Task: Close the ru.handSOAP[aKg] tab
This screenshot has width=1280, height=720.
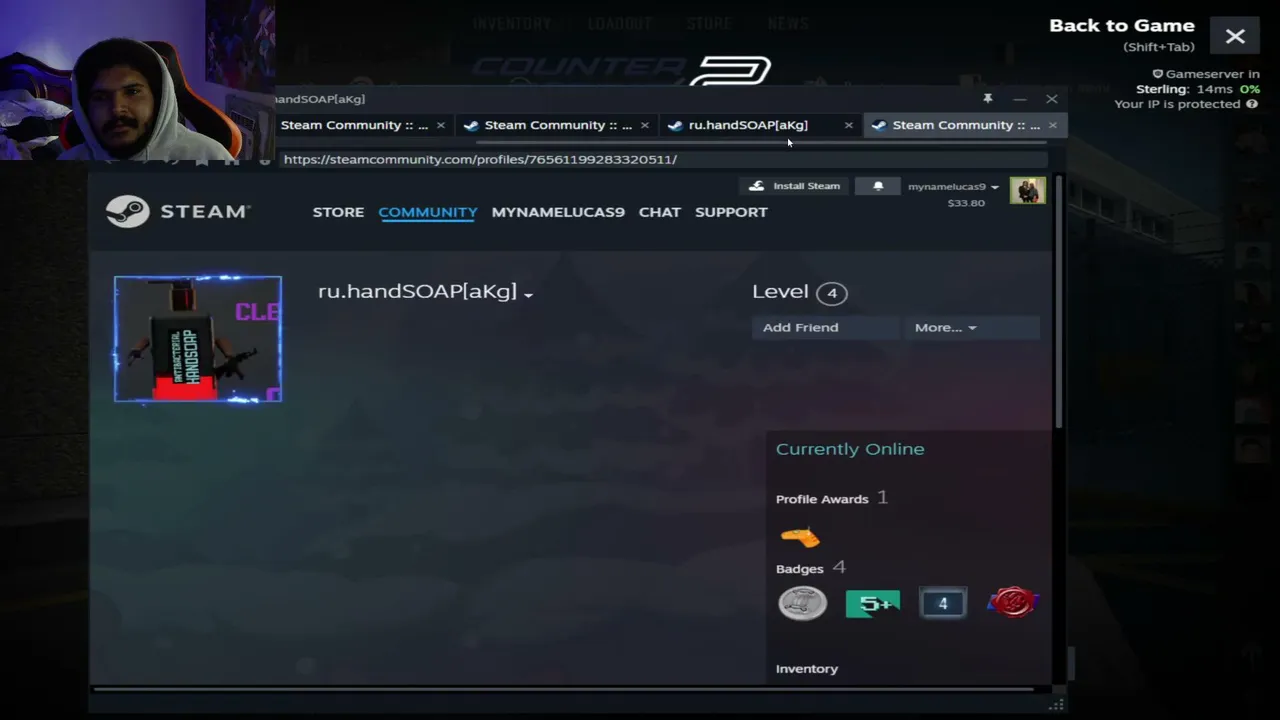Action: (848, 125)
